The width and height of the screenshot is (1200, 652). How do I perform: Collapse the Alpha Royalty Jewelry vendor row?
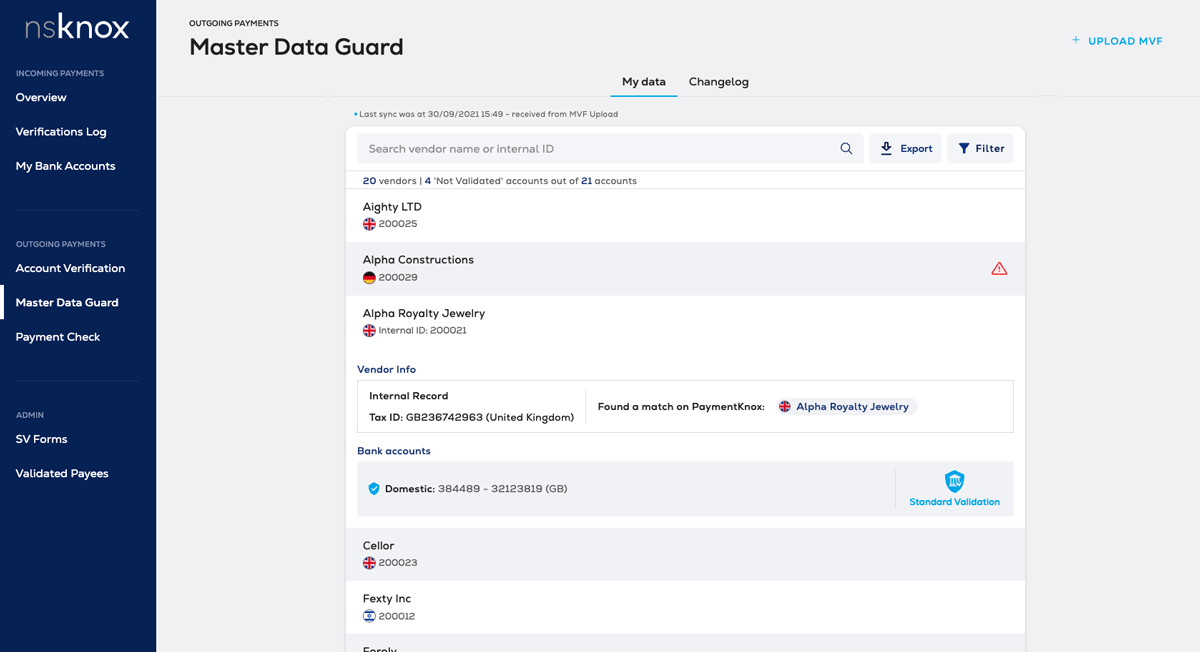tap(685, 321)
